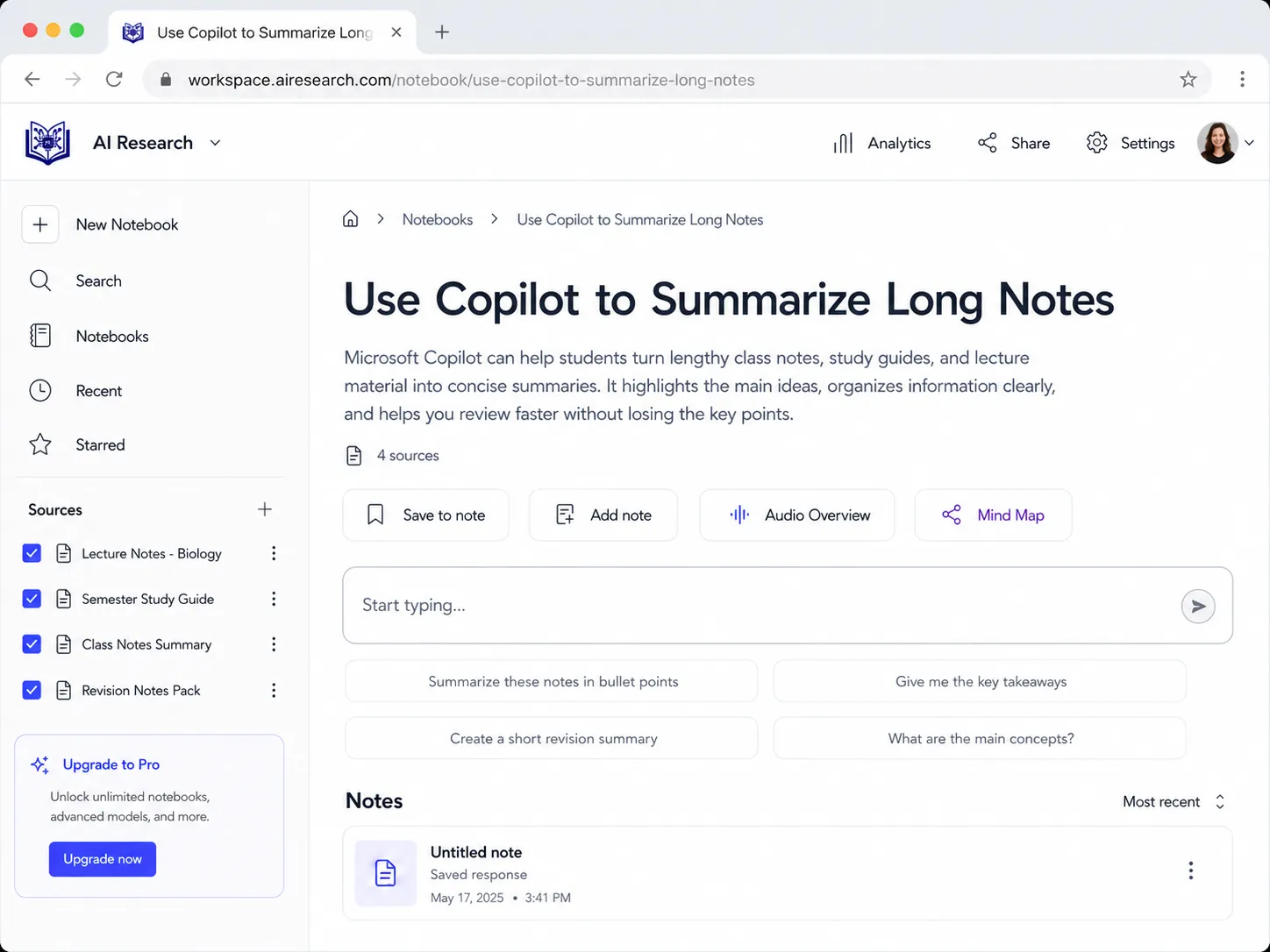Click the Add note button
Screen dimensions: 1270x952
click(603, 515)
